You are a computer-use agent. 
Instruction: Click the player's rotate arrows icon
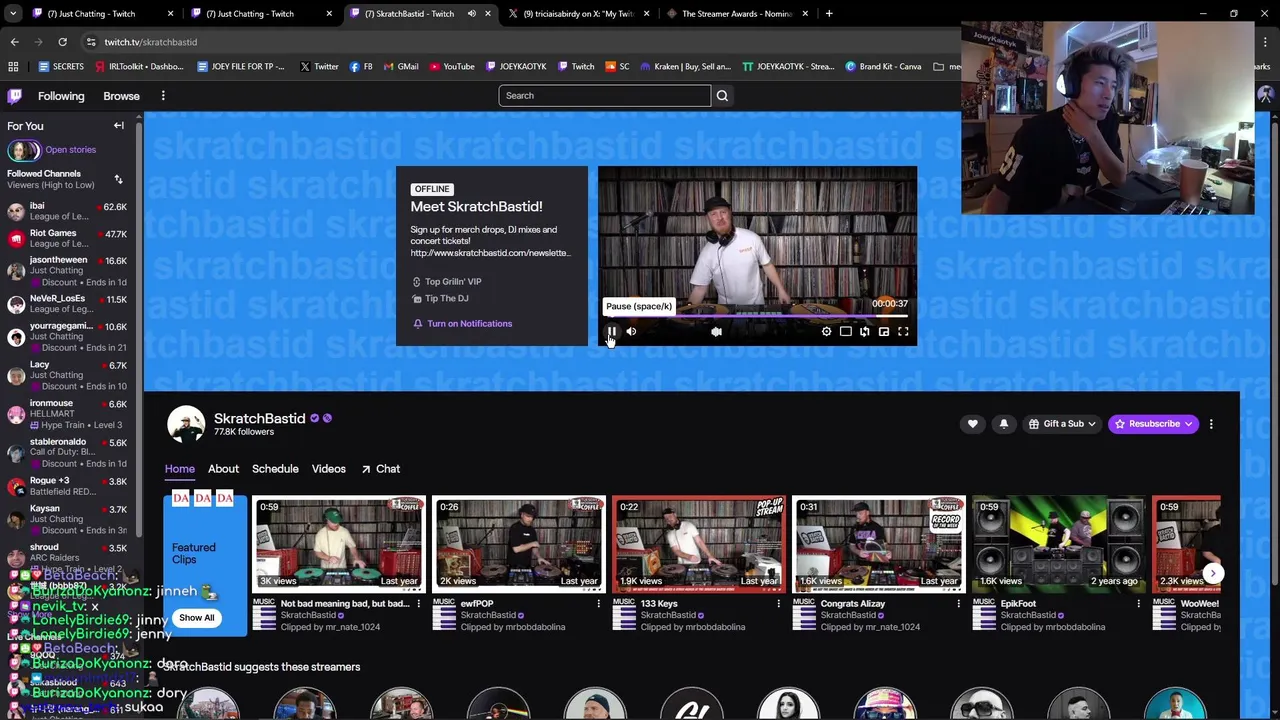(865, 331)
